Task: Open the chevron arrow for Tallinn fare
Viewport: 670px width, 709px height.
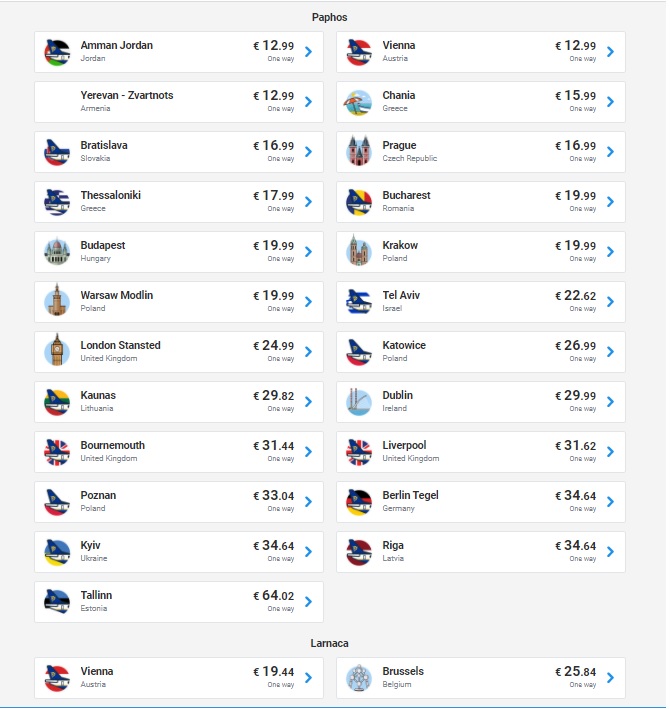Action: [309, 602]
